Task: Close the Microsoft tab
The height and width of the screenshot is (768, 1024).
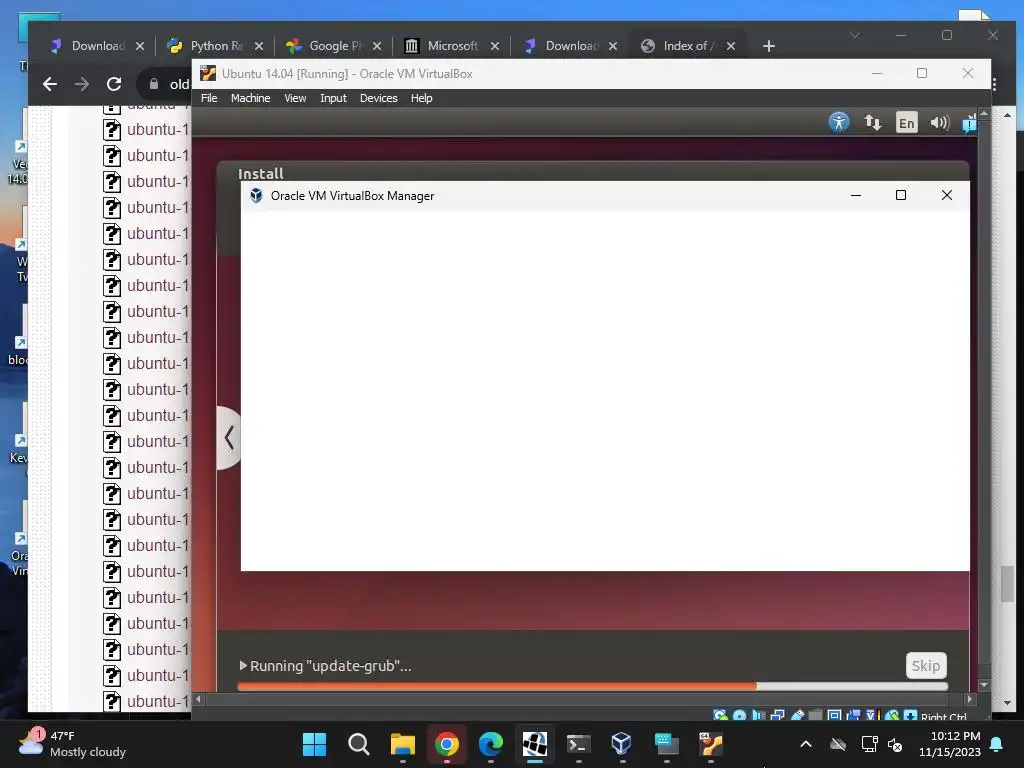Action: [x=494, y=46]
